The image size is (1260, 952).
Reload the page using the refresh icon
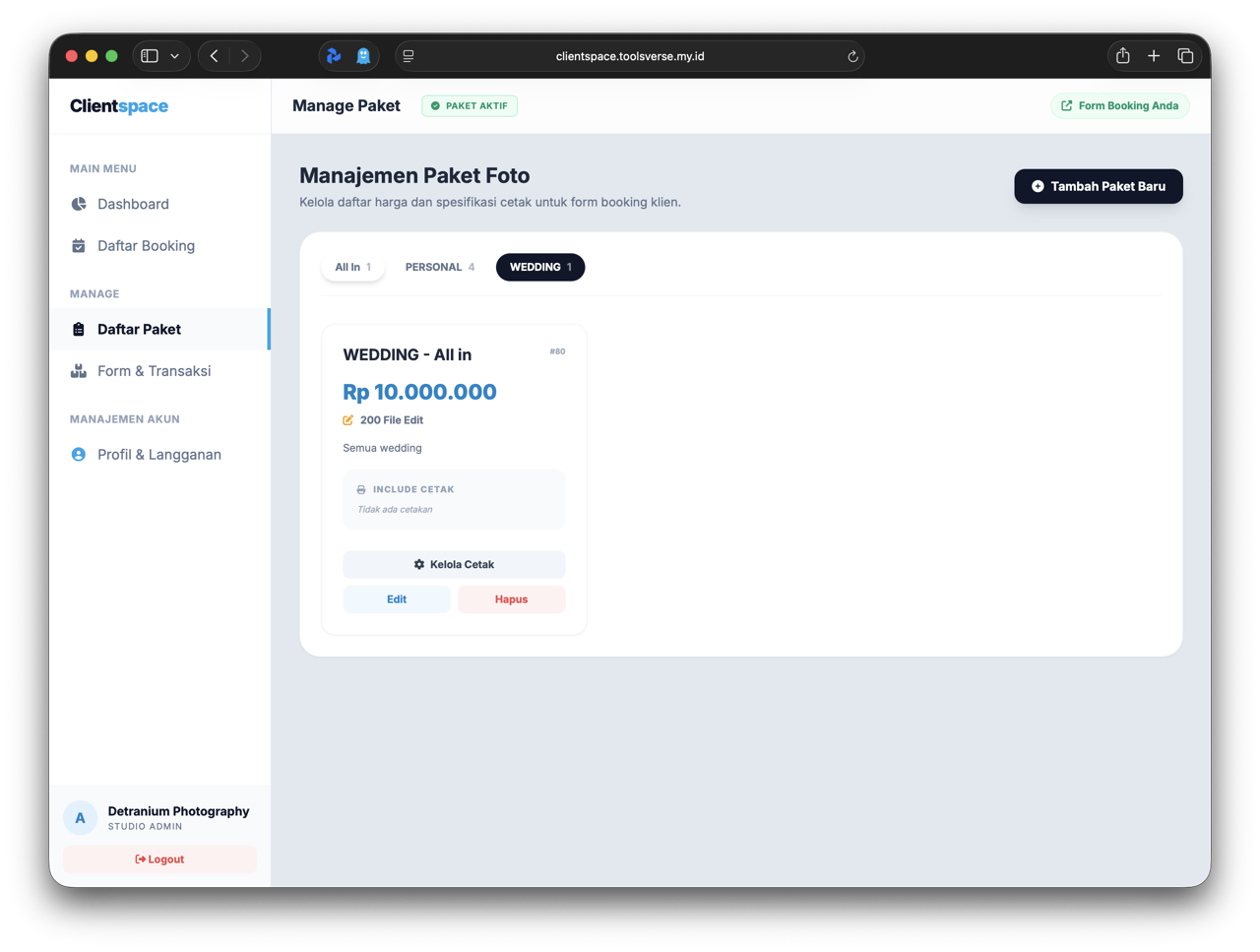click(852, 56)
